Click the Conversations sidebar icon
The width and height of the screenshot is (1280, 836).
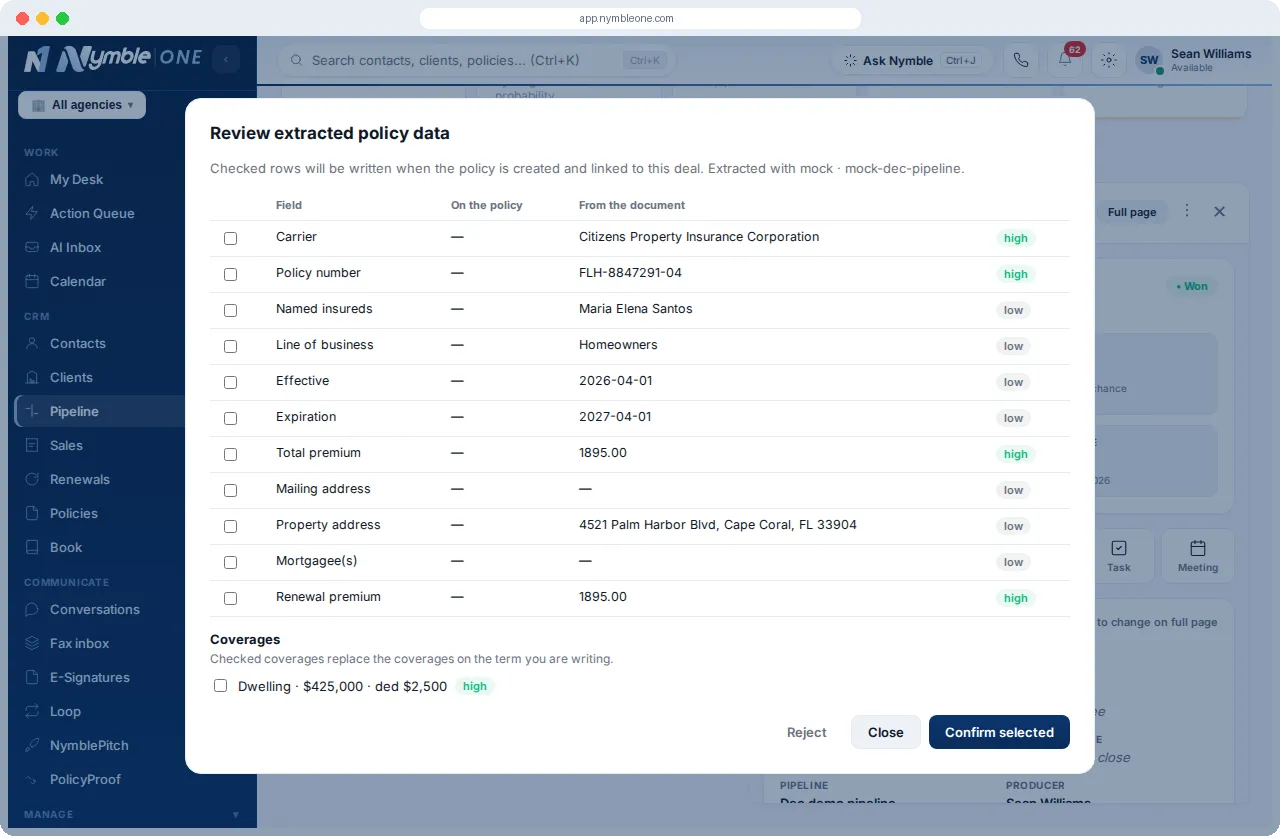coord(32,610)
